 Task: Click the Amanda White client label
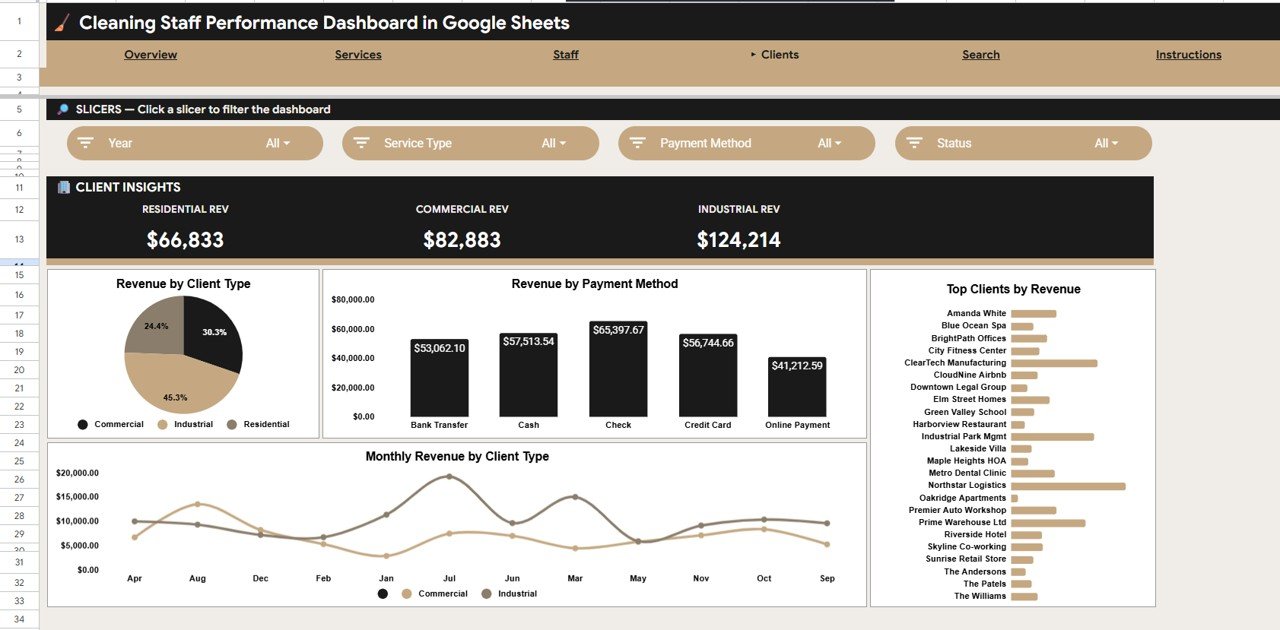click(x=976, y=314)
